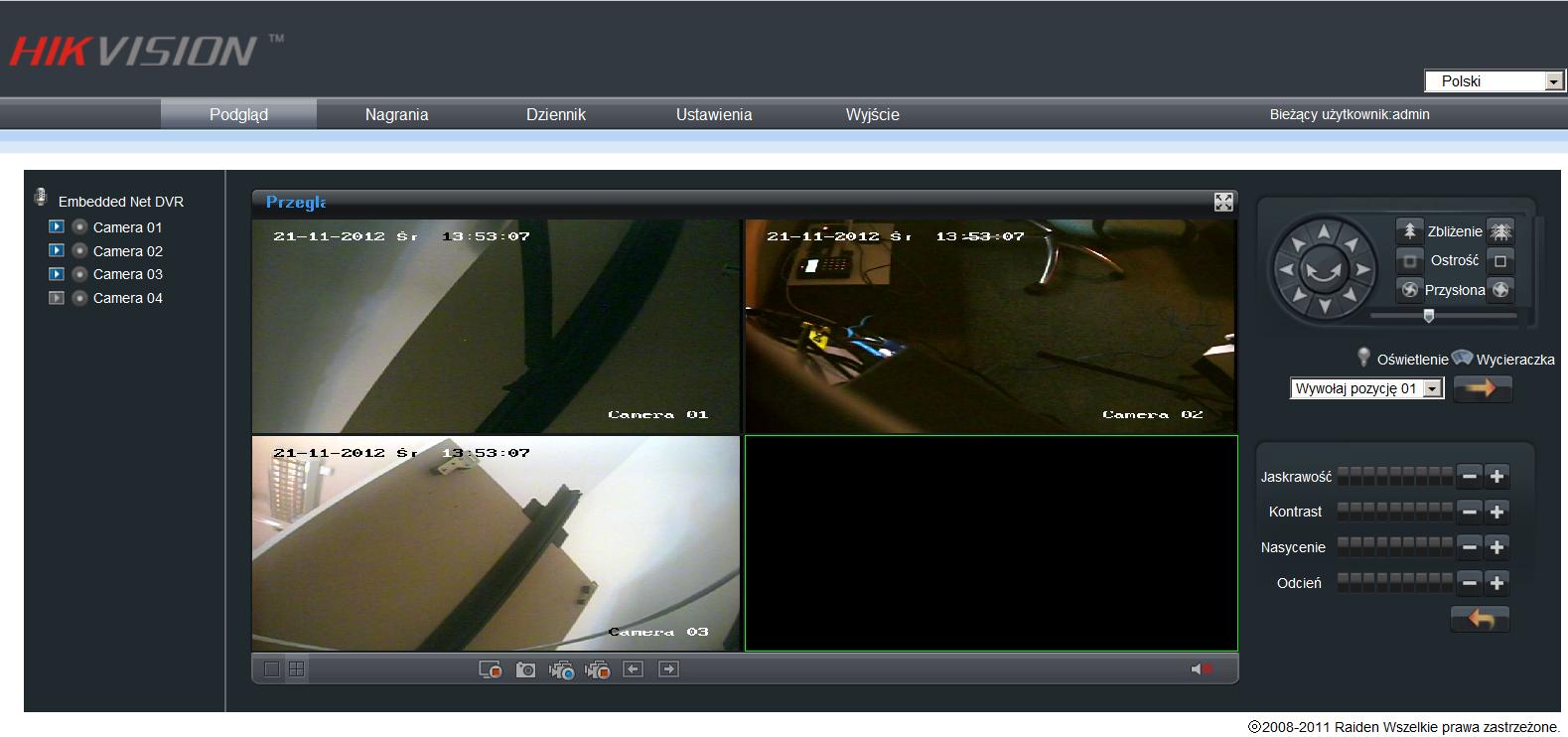Click the right Ostrość focus button
The image size is (1568, 737).
click(1500, 261)
